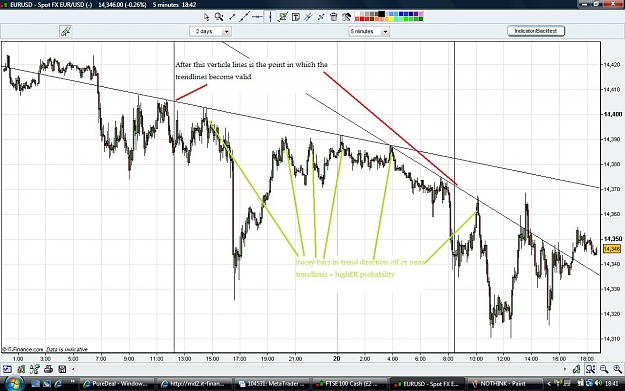Click the second icon in the bottom-left toolbar
Screen dimensions: 625x391
coord(21,369)
